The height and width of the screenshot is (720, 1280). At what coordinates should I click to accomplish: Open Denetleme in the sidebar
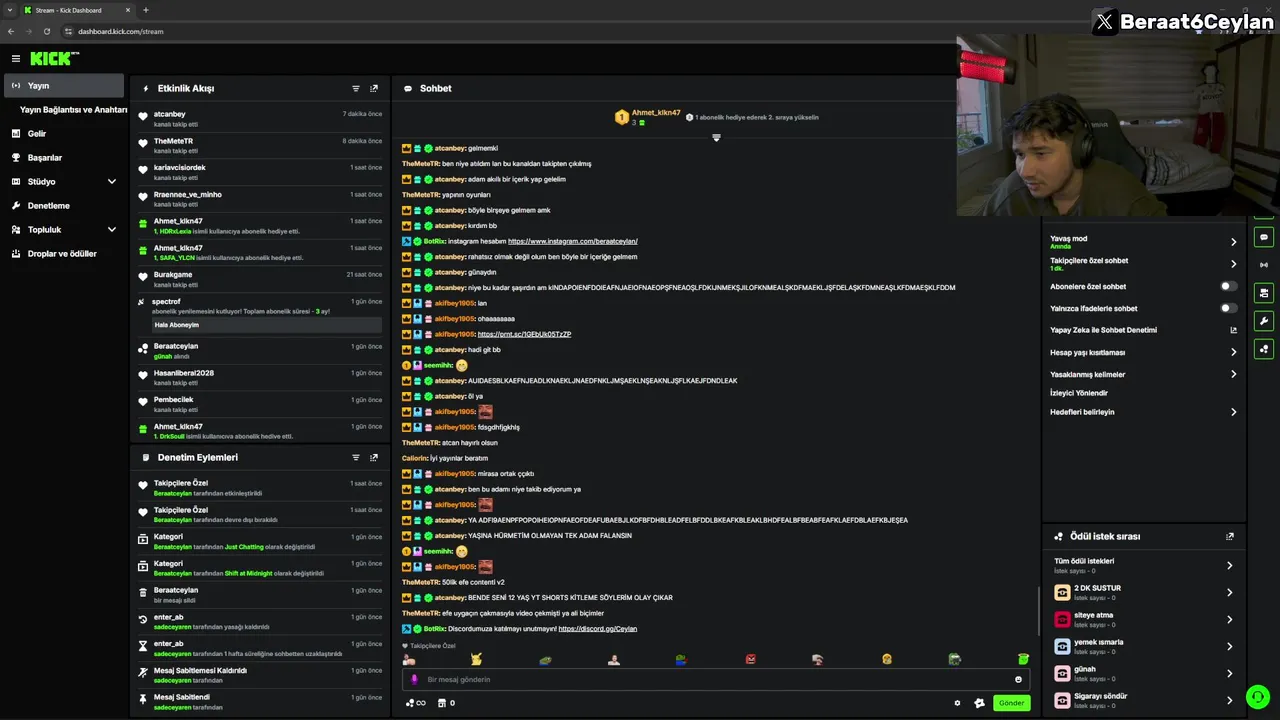[x=64, y=206]
